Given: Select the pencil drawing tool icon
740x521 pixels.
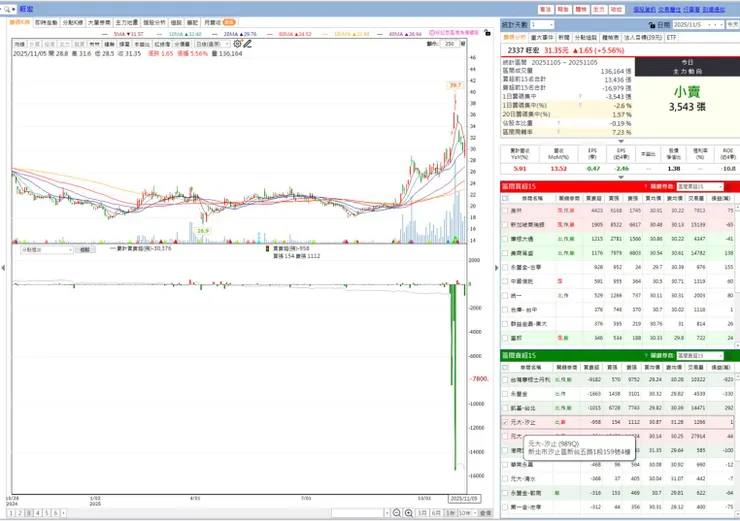Looking at the screenshot, I should coord(247,43).
